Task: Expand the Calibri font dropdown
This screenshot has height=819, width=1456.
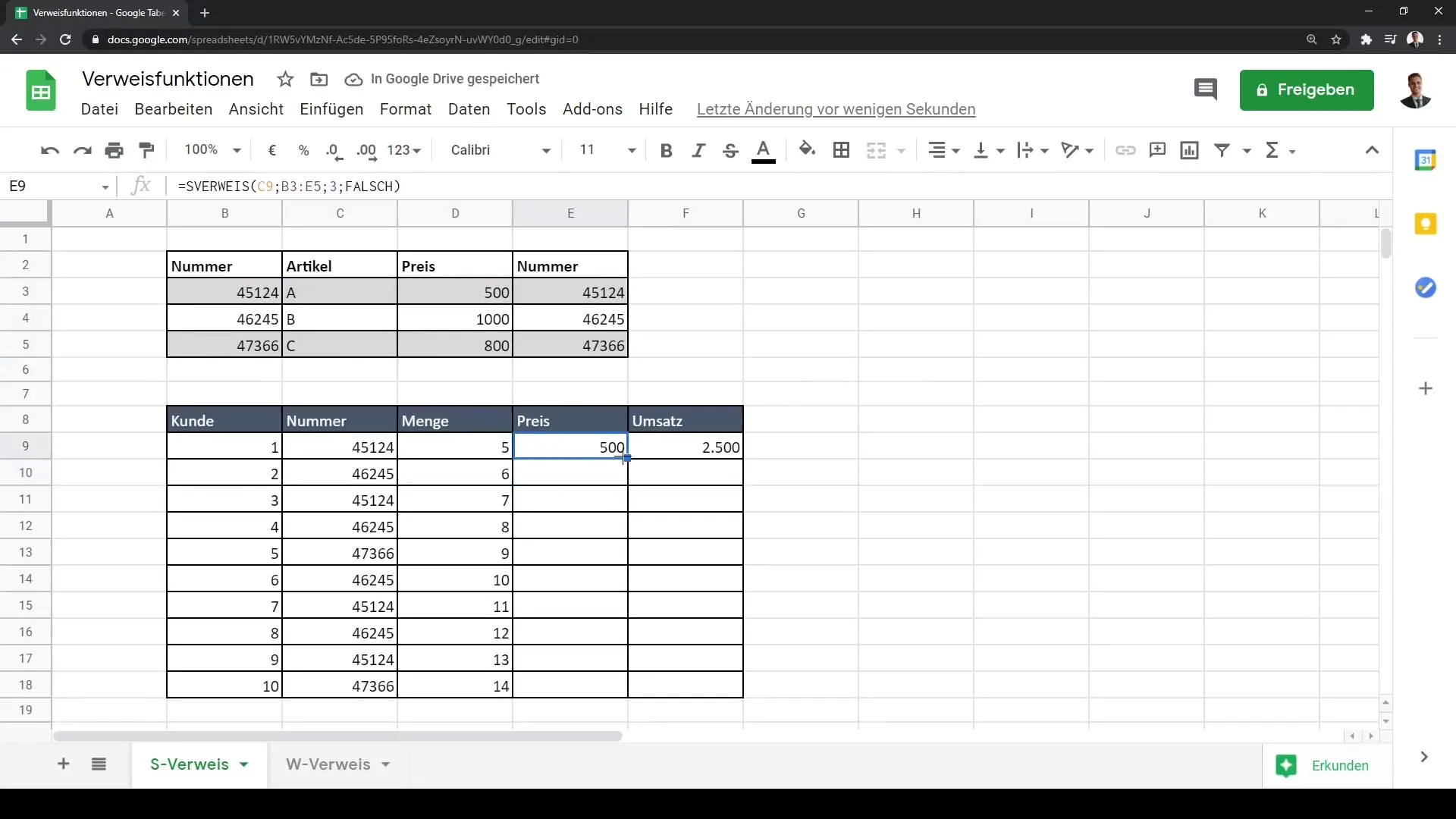Action: tap(500, 150)
